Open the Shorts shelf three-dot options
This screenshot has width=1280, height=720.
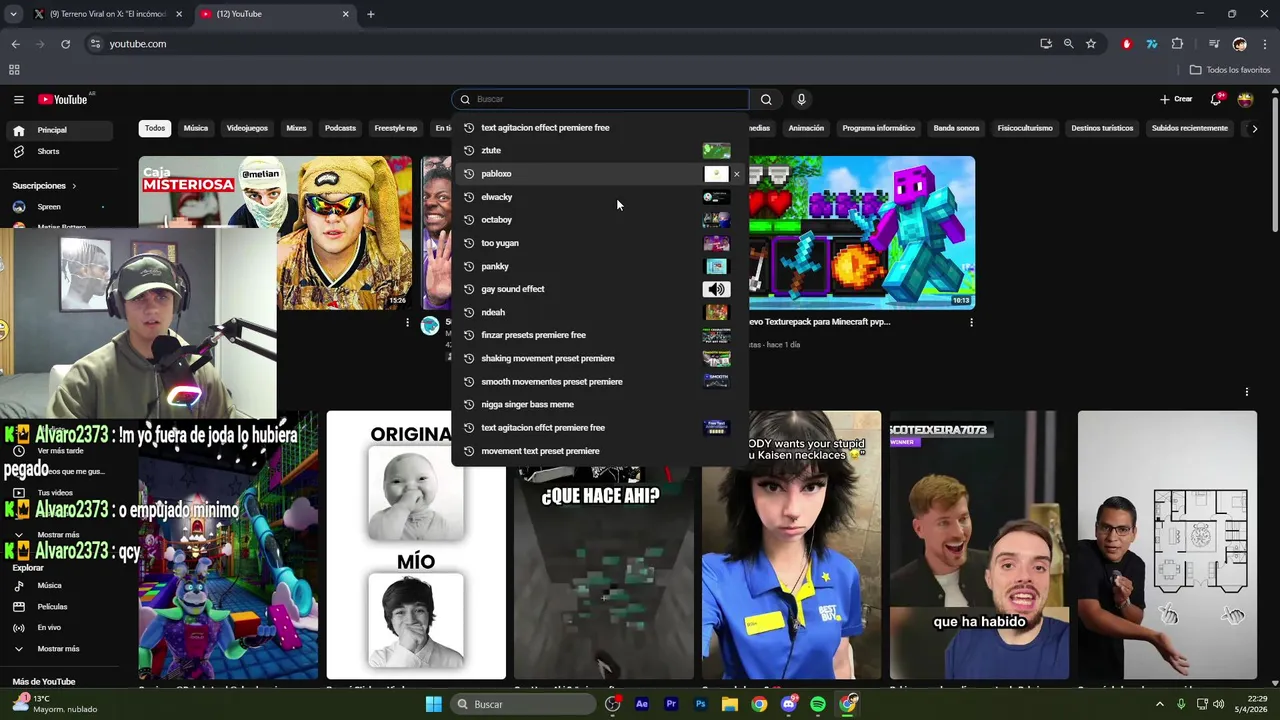[1246, 392]
